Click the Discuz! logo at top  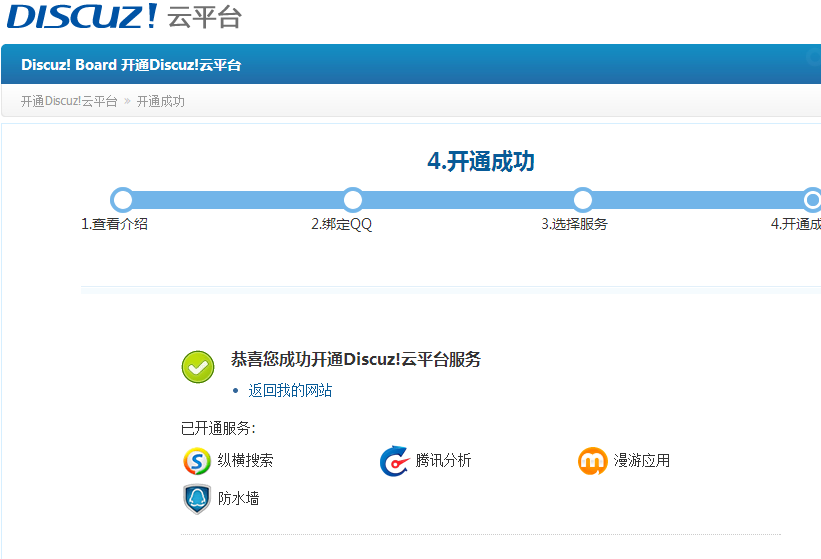82,16
